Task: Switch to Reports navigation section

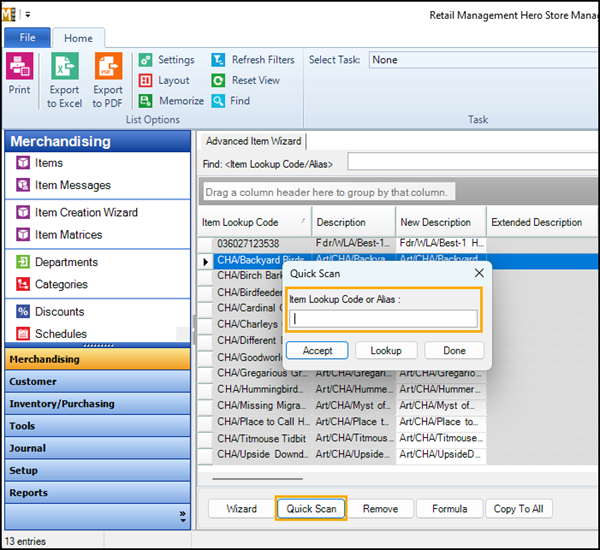Action: pos(98,493)
